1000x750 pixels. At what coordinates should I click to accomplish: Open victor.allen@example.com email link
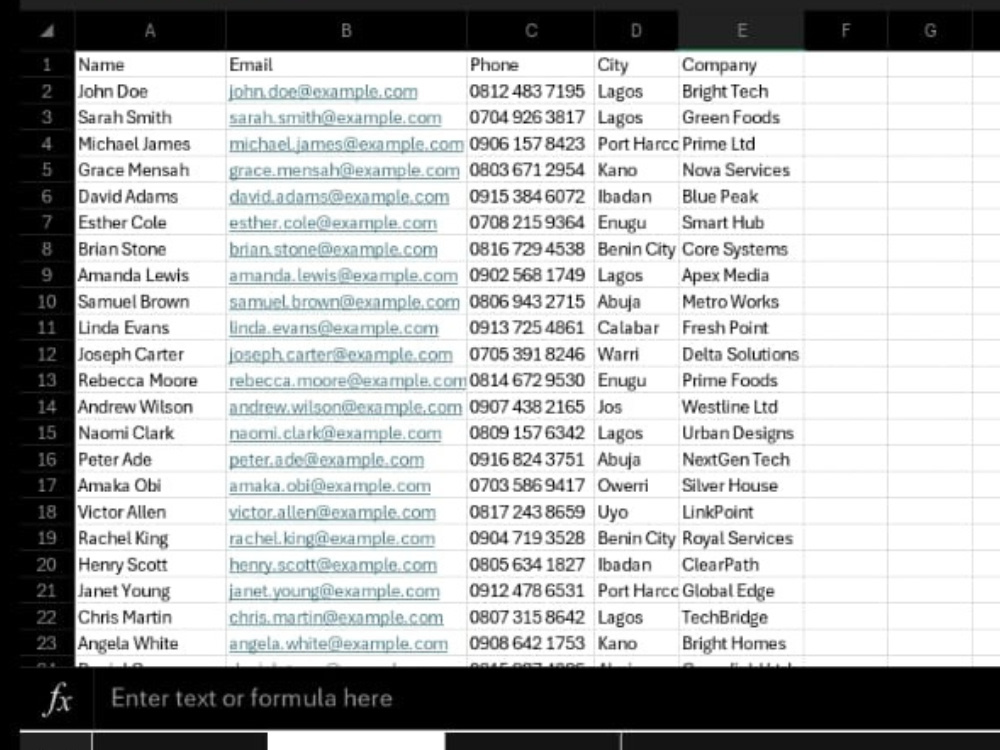click(332, 512)
